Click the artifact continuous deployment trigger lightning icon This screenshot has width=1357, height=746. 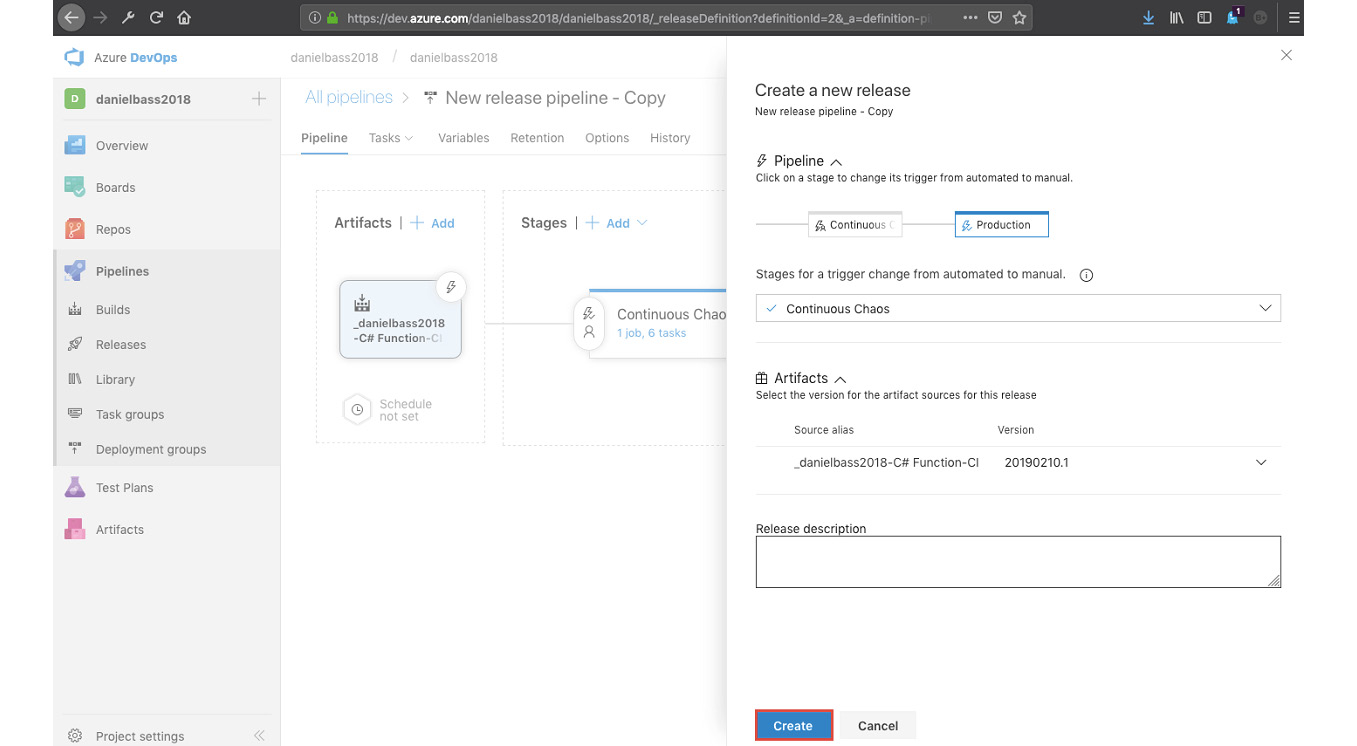tap(451, 287)
